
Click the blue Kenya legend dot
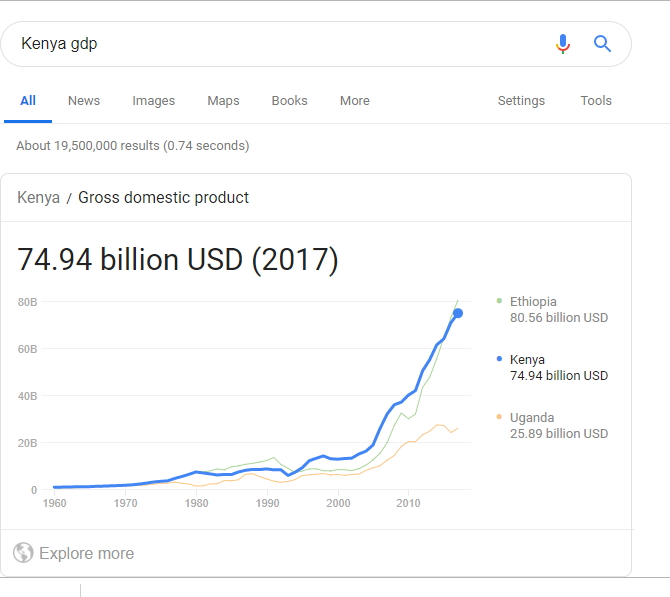coord(499,359)
